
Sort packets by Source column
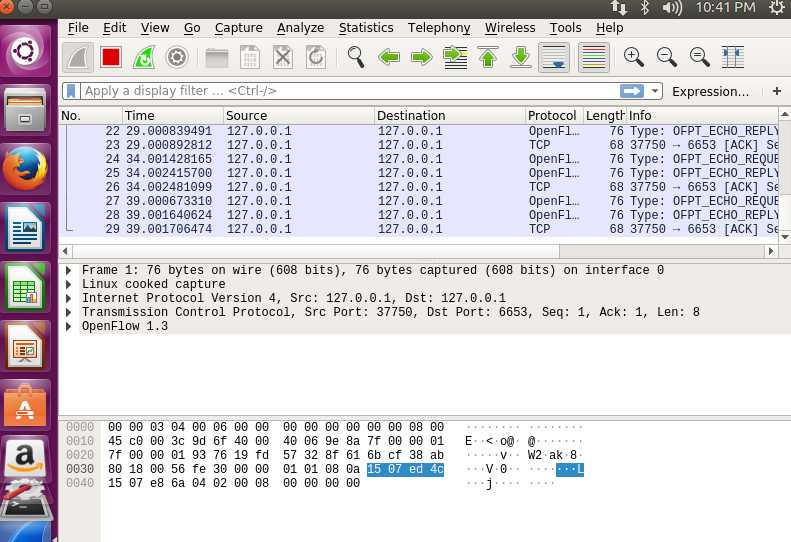pos(299,116)
